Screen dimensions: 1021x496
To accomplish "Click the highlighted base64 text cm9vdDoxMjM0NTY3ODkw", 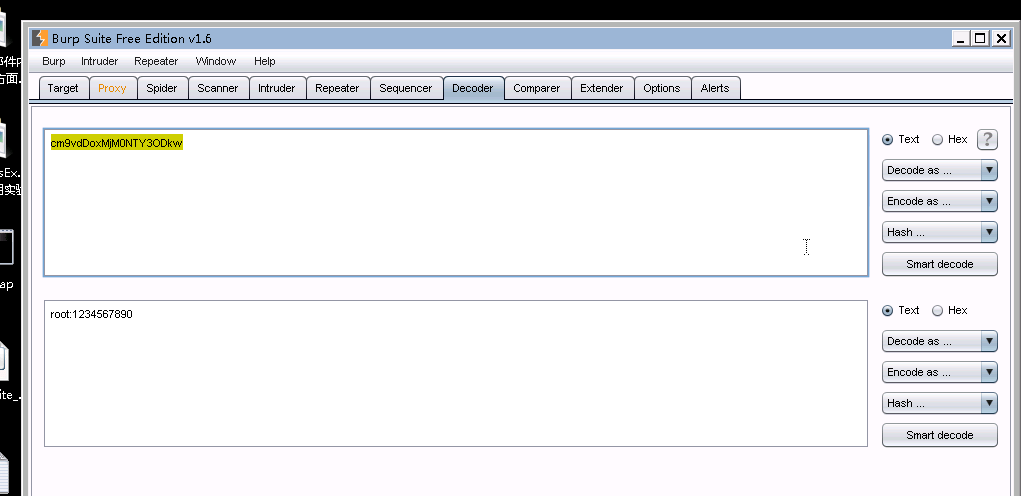I will tap(117, 143).
